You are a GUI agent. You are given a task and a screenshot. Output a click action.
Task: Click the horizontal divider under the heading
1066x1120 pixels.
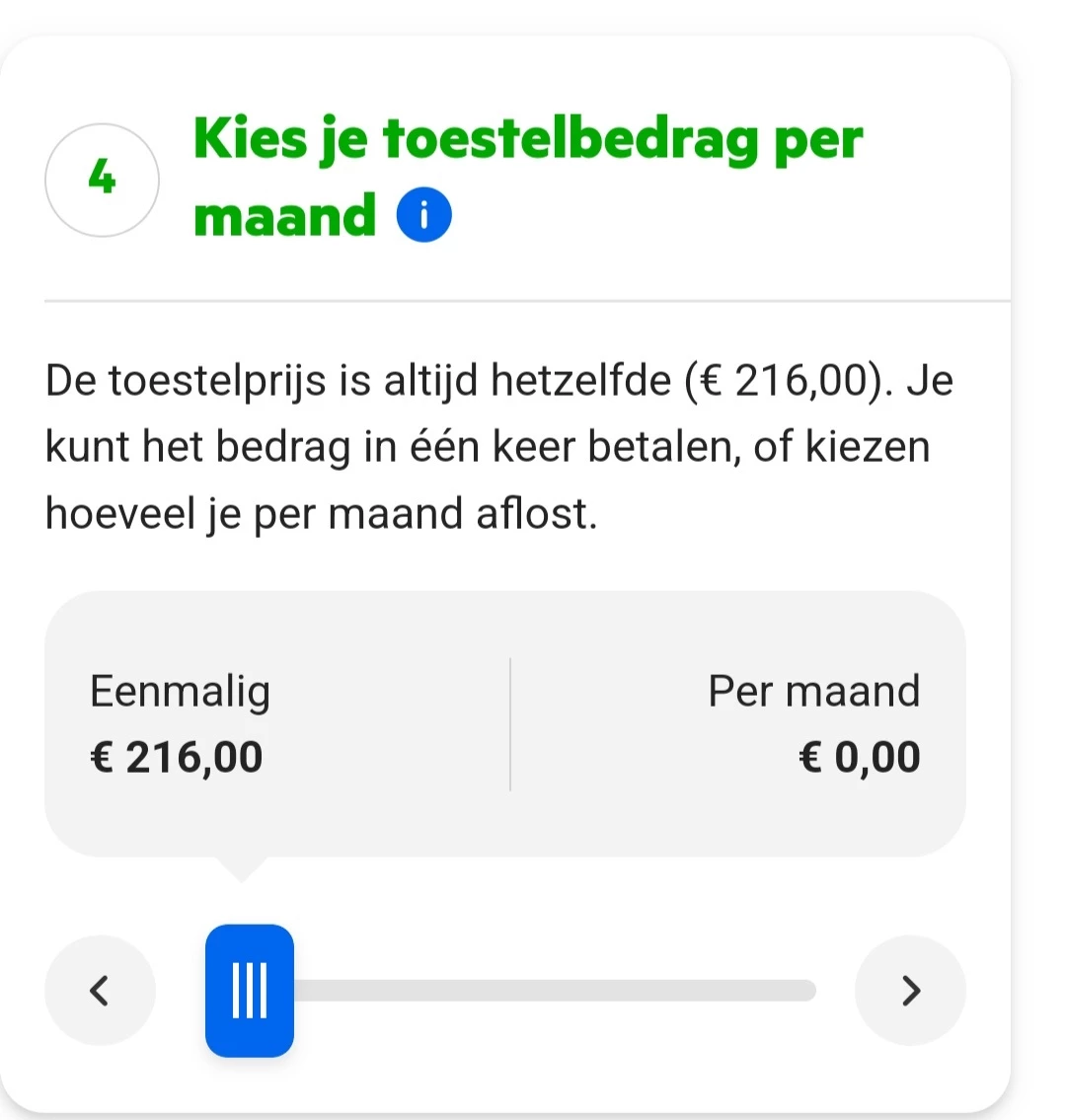tap(527, 300)
